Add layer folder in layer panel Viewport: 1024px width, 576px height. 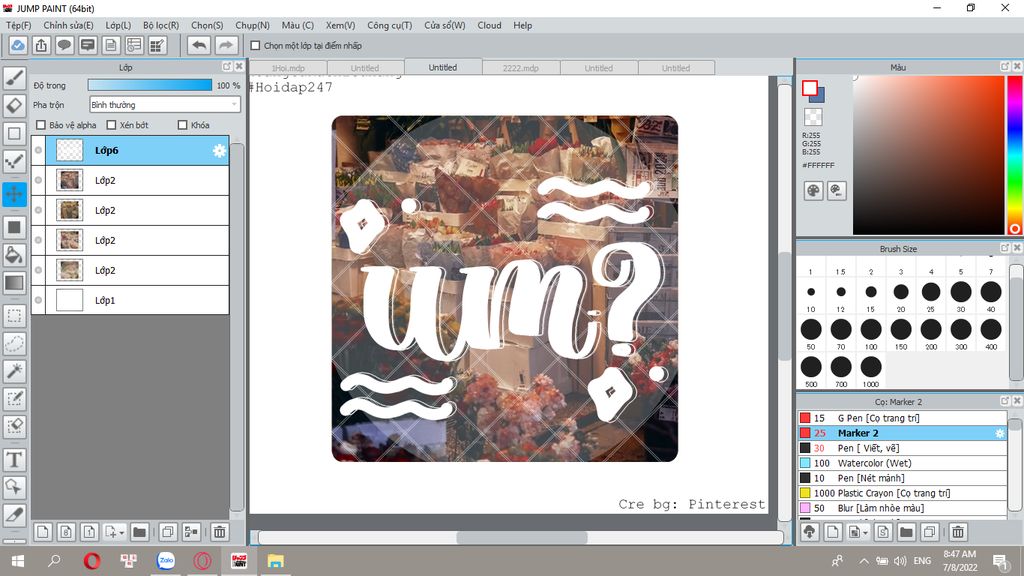[139, 532]
